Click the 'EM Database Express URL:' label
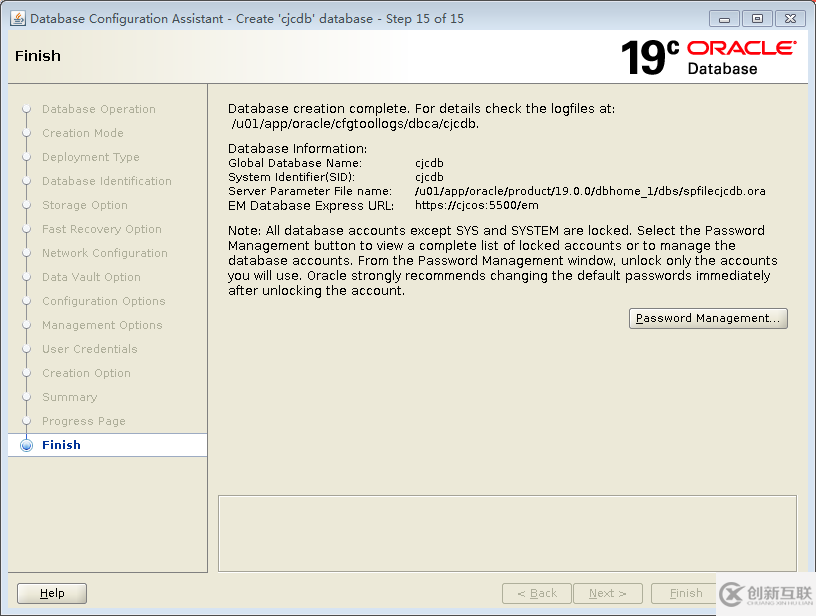This screenshot has height=616, width=816. point(311,206)
